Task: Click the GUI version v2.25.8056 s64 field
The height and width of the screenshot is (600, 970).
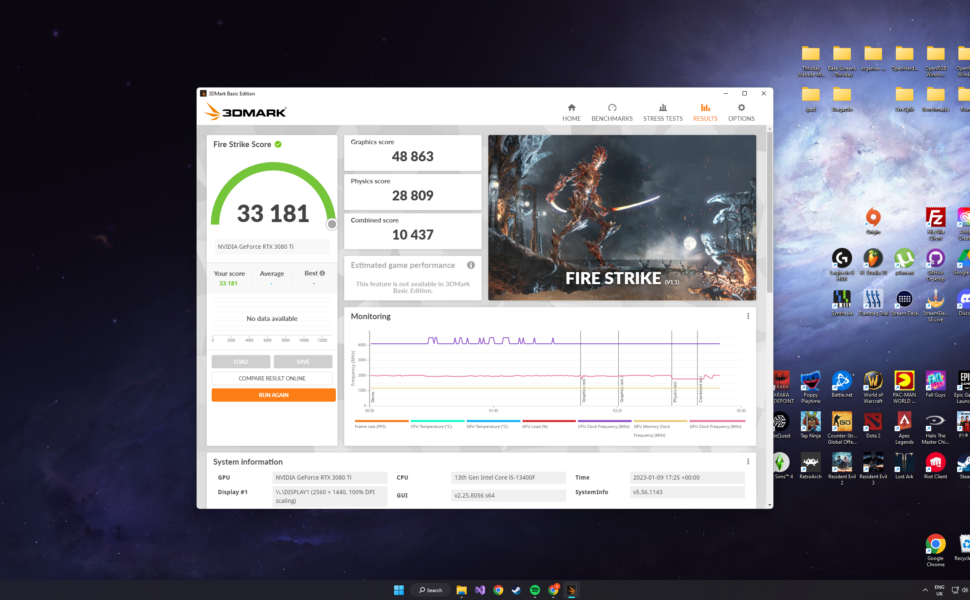Action: click(509, 495)
